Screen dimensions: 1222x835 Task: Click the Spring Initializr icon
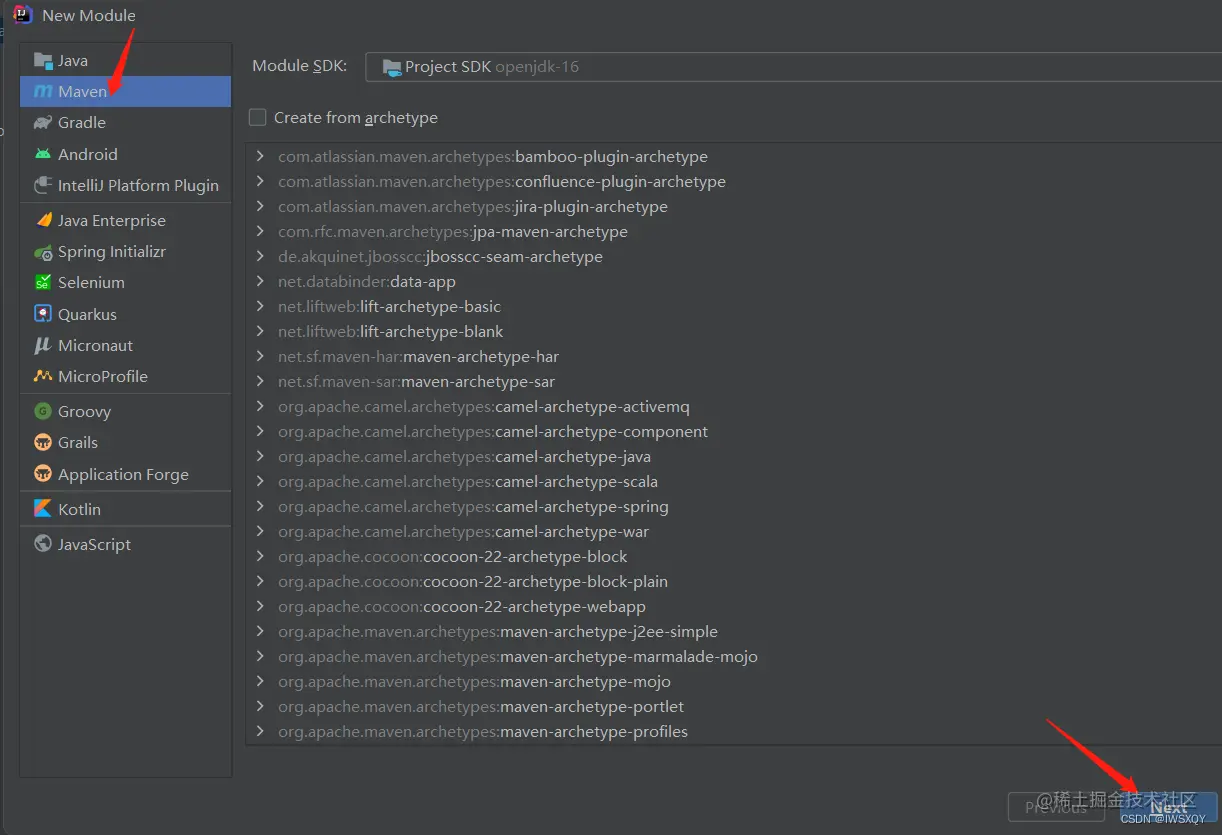point(43,252)
